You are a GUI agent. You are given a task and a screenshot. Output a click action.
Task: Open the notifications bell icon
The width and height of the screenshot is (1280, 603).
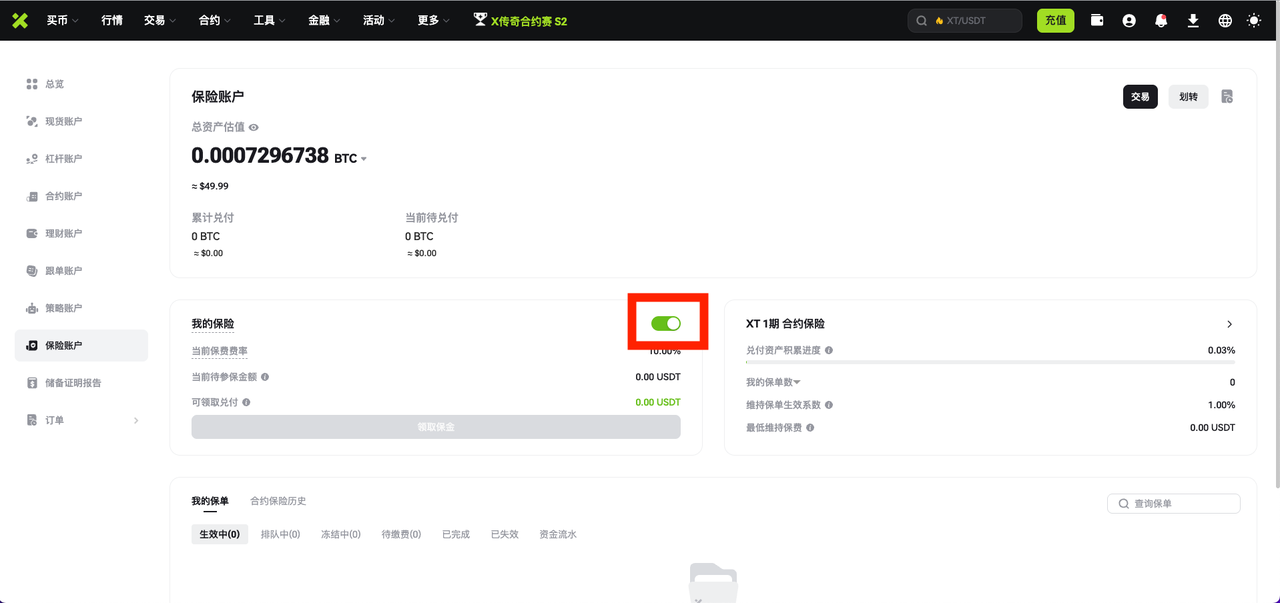coord(1161,20)
